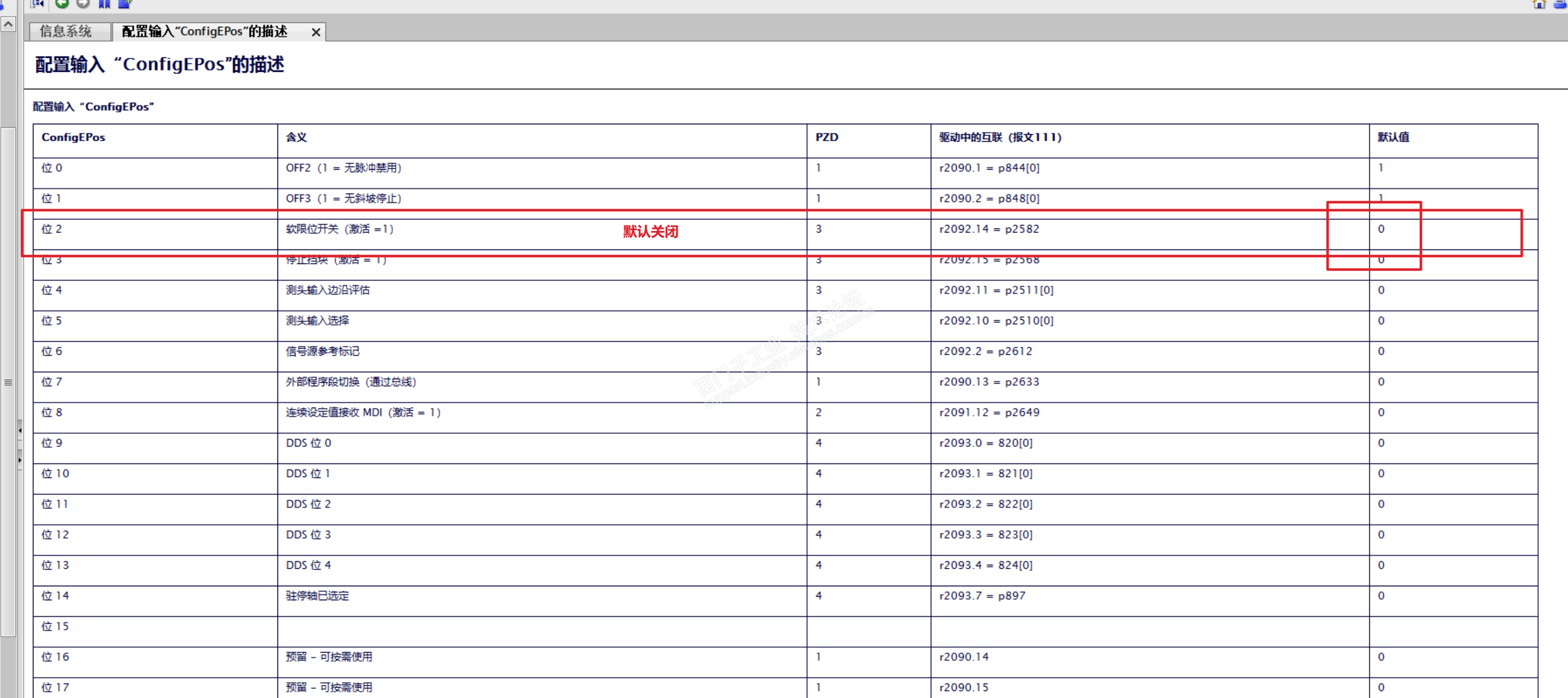Select the 配置输入 ConfigEPos 的描述 tab
The image size is (1568, 698).
coord(205,31)
